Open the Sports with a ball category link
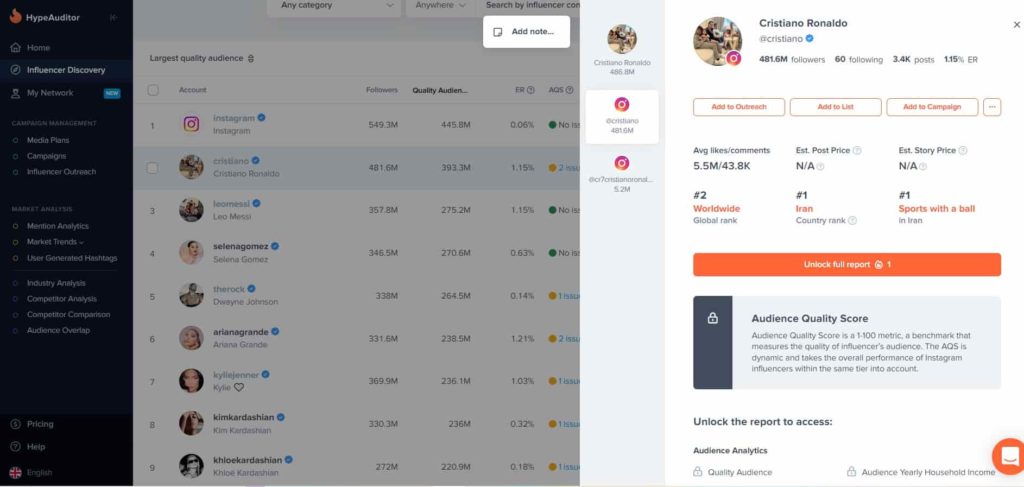This screenshot has width=1024, height=487. click(936, 209)
